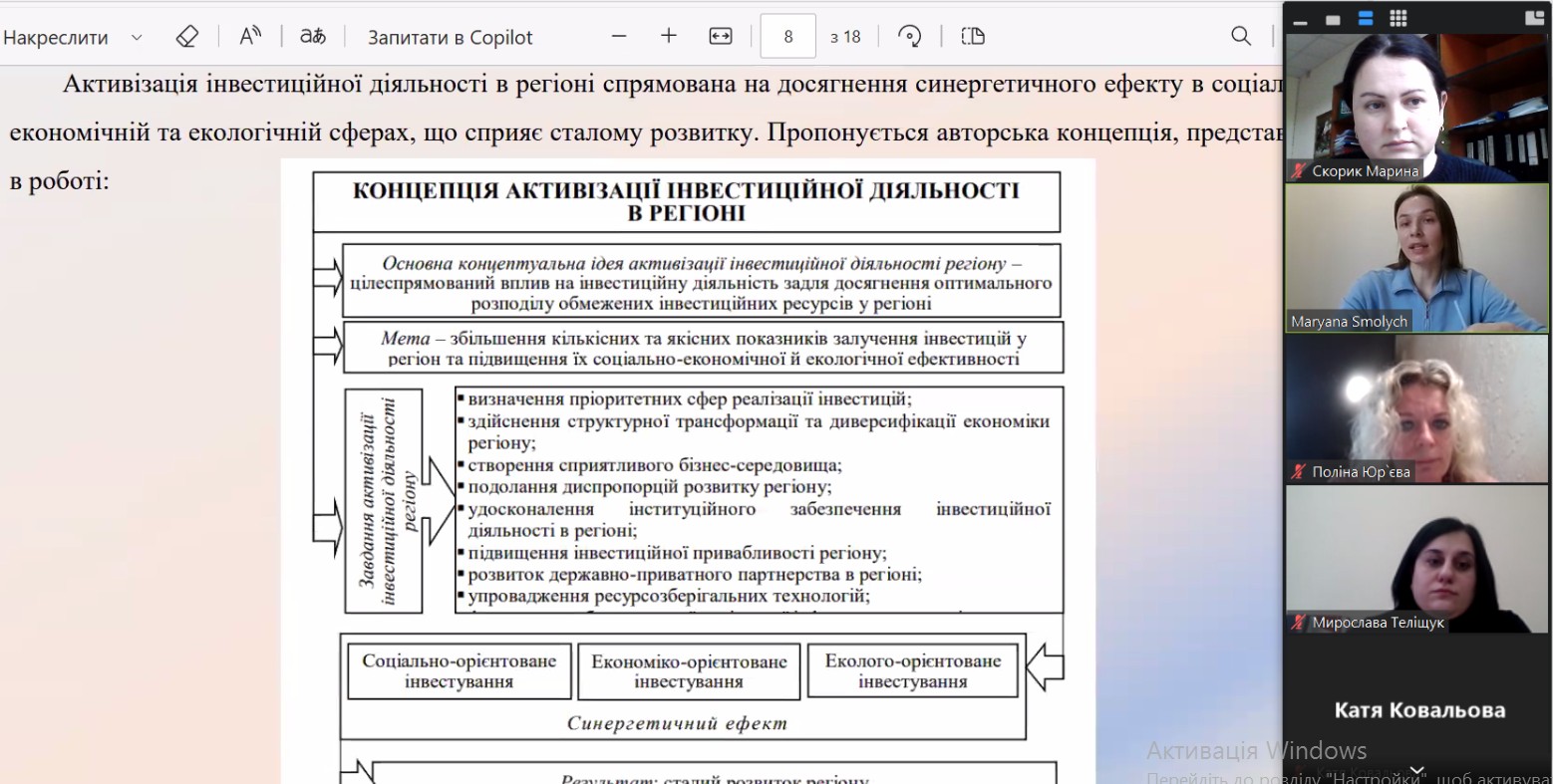Zoom out with the minus icon
Screen dimensions: 1553x784
619,37
